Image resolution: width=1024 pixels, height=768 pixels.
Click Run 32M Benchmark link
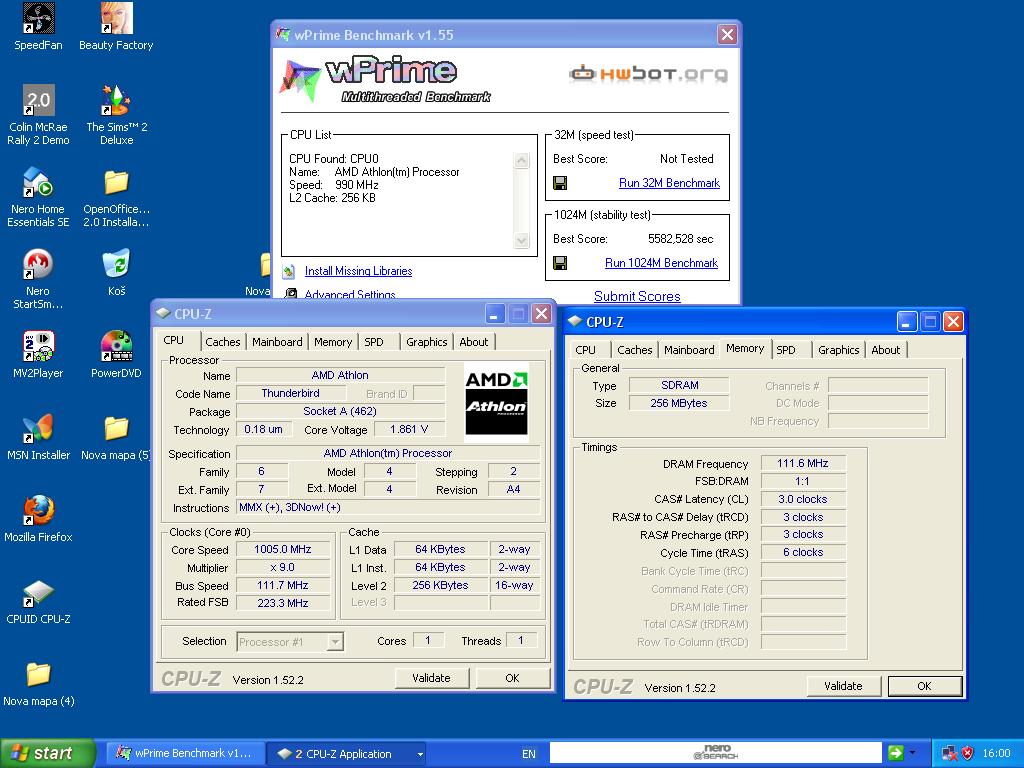pyautogui.click(x=669, y=184)
